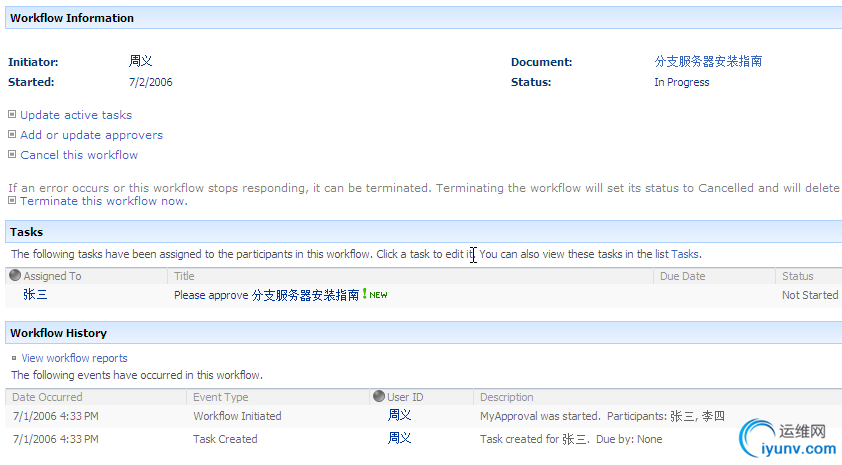Click the presence icon in Assigned To header
Viewport: 842px width, 465px height.
tap(15, 275)
